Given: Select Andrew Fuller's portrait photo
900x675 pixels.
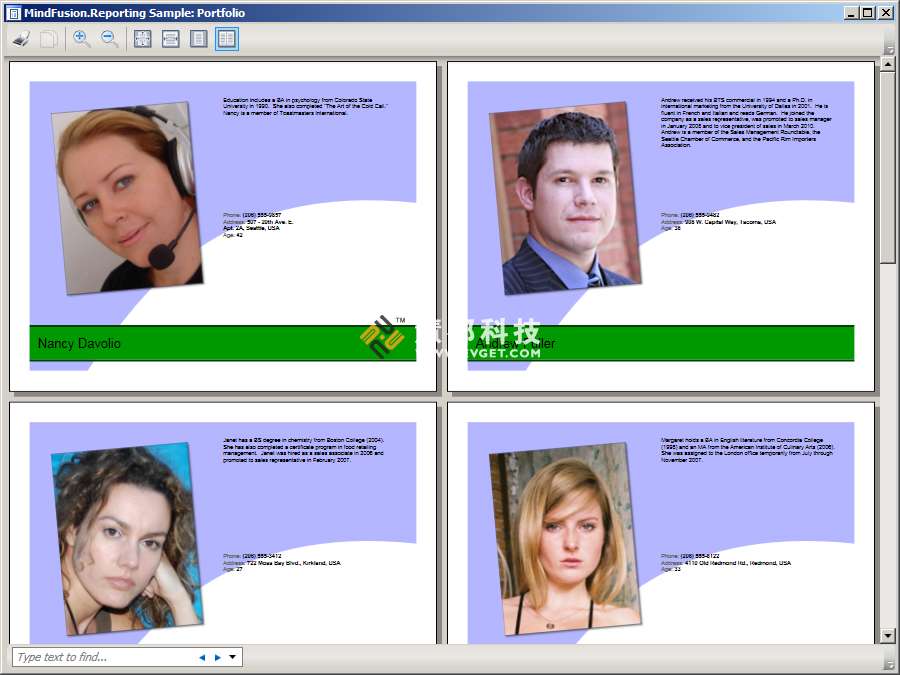Looking at the screenshot, I should point(565,199).
